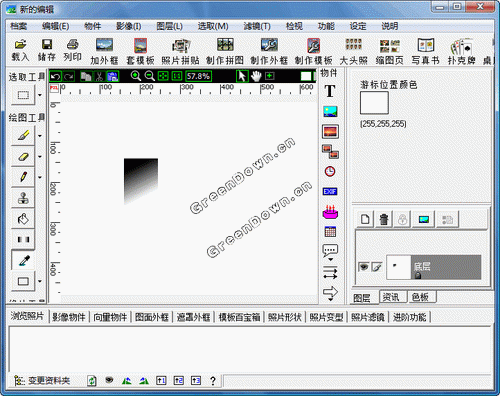Toggle visibility eye of 底层 layer
The height and width of the screenshot is (396, 500).
(x=363, y=267)
